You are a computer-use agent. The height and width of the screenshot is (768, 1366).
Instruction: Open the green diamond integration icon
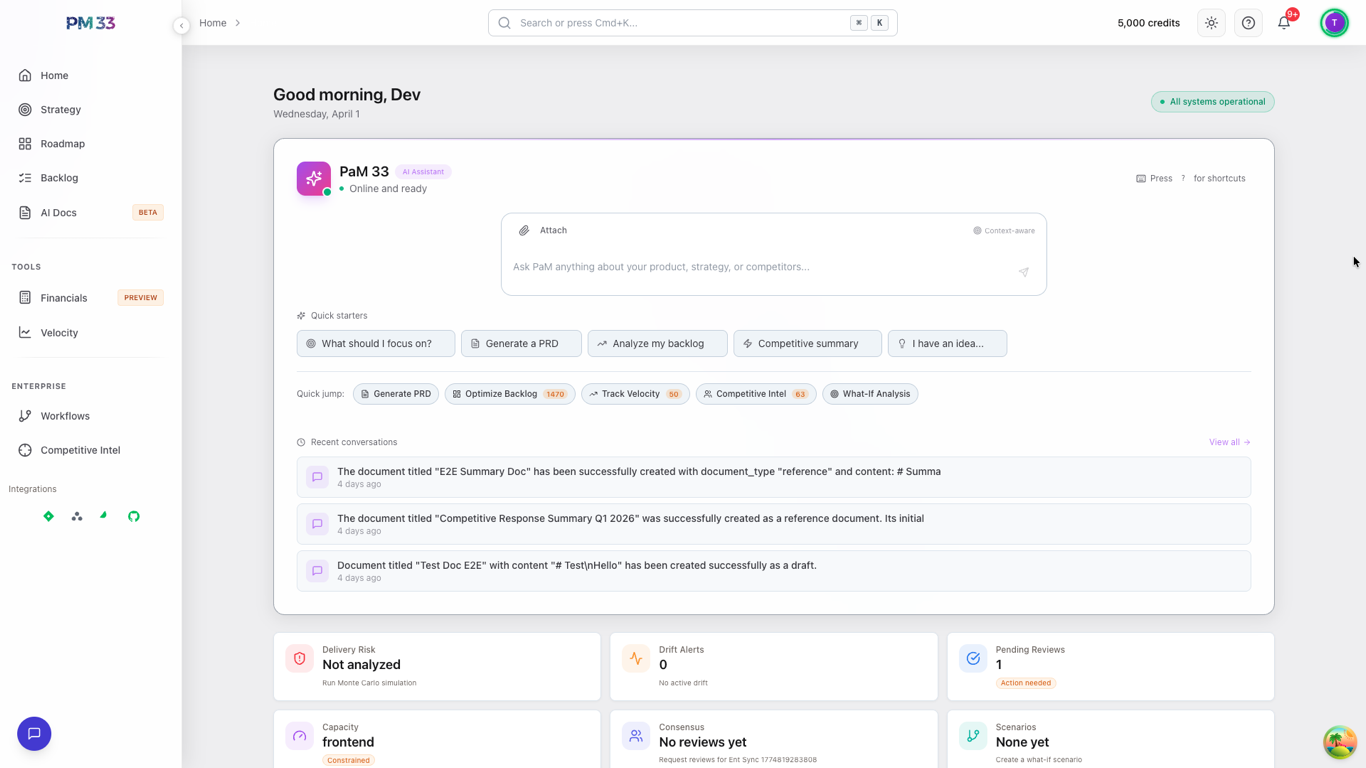point(48,516)
